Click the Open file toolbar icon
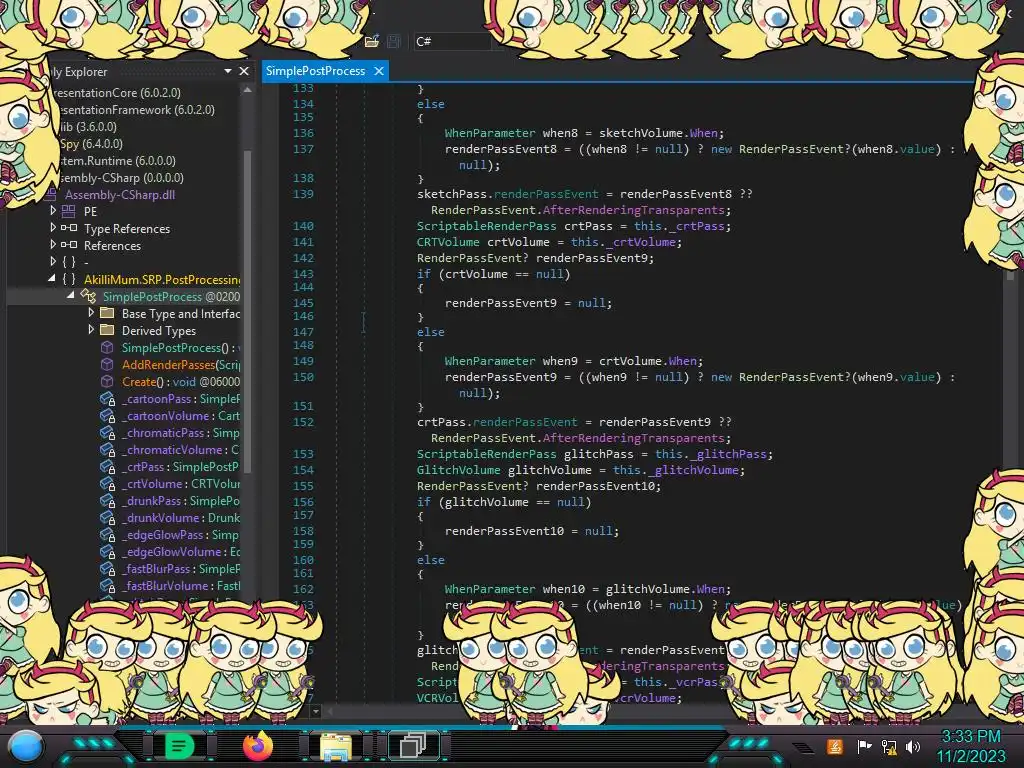Viewport: 1024px width, 768px height. click(x=372, y=41)
